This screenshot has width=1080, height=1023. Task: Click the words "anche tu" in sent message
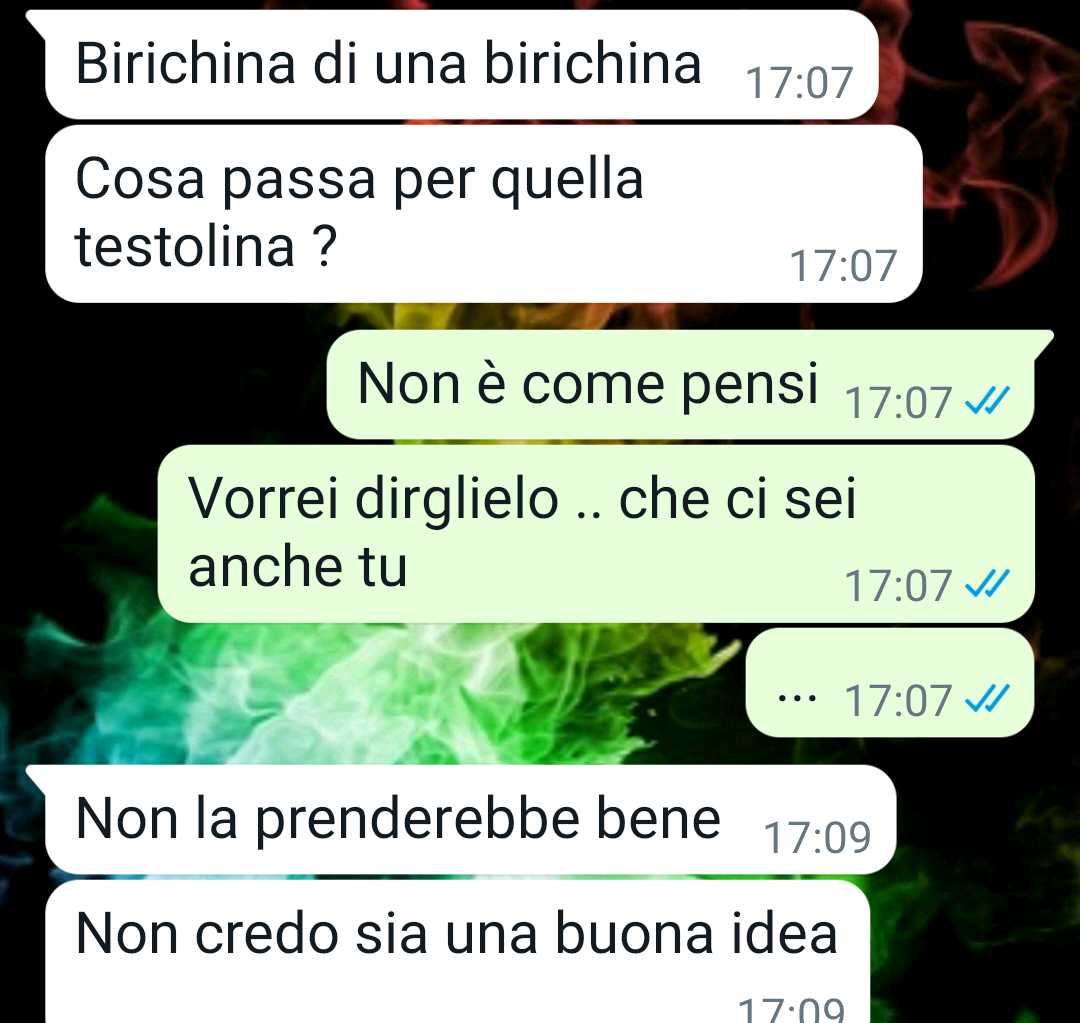pyautogui.click(x=298, y=566)
